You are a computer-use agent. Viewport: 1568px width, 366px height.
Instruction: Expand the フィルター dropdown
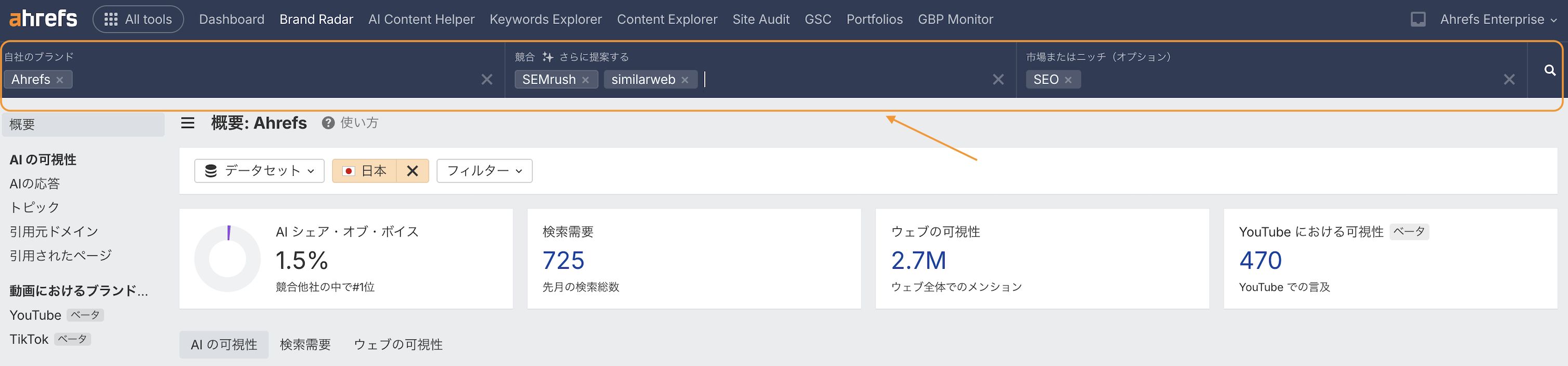[484, 171]
